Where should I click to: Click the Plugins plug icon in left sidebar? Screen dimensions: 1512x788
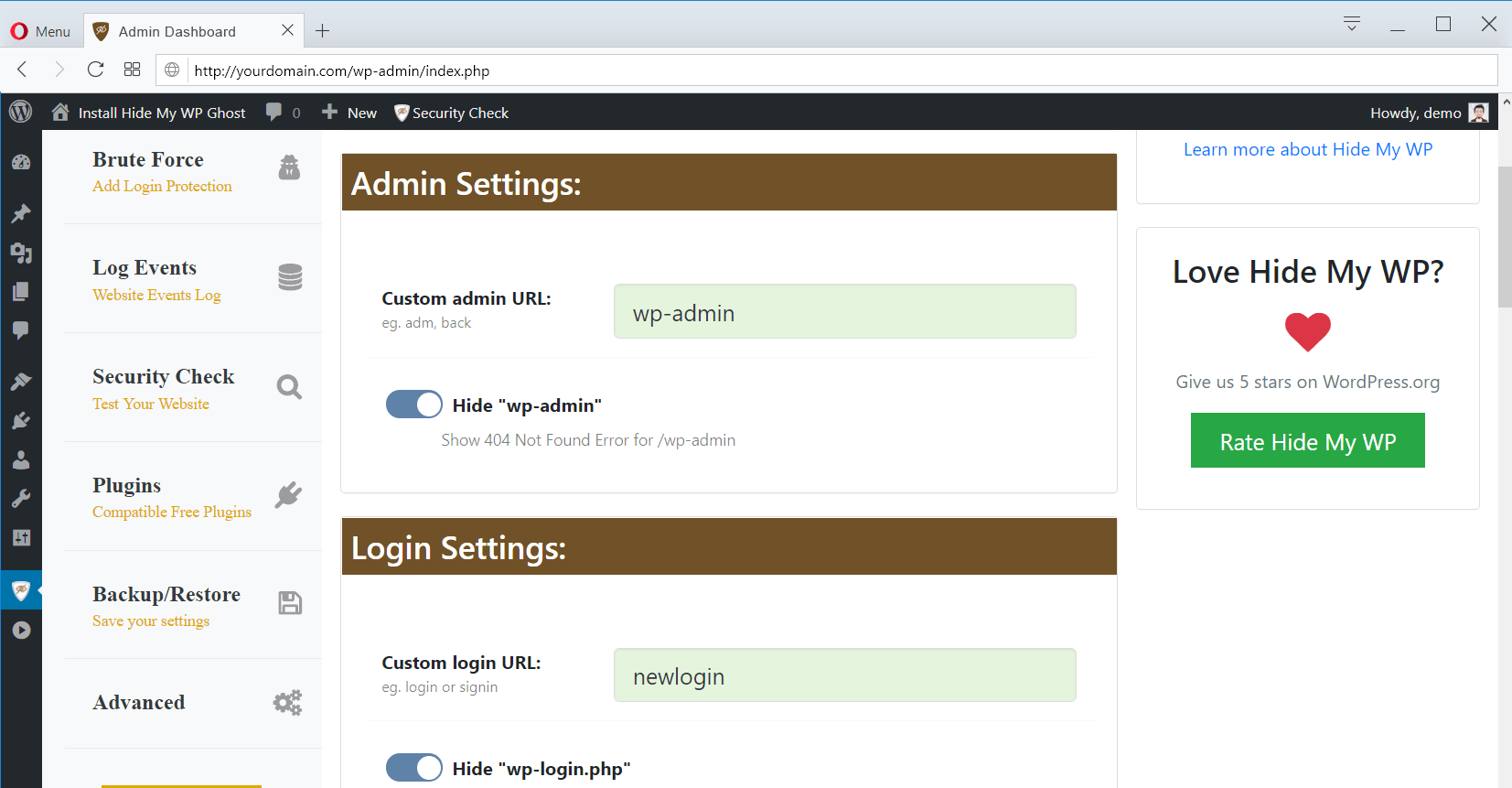21,421
